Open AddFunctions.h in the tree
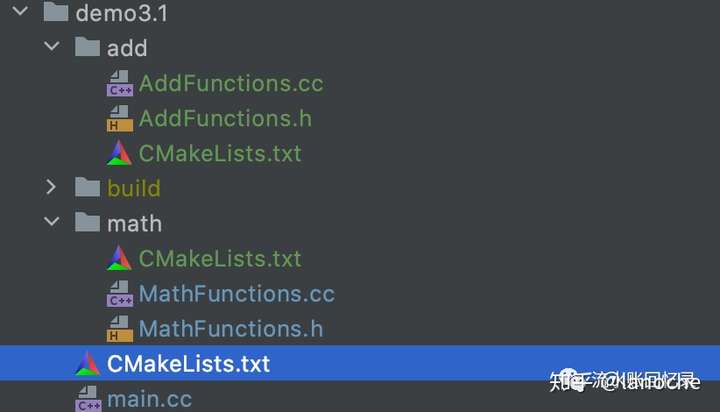Image resolution: width=720 pixels, height=412 pixels. pyautogui.click(x=225, y=119)
